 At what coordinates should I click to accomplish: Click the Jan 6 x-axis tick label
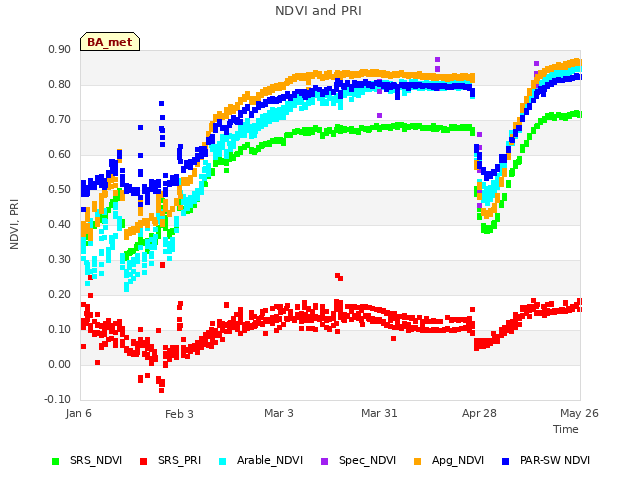point(78,413)
